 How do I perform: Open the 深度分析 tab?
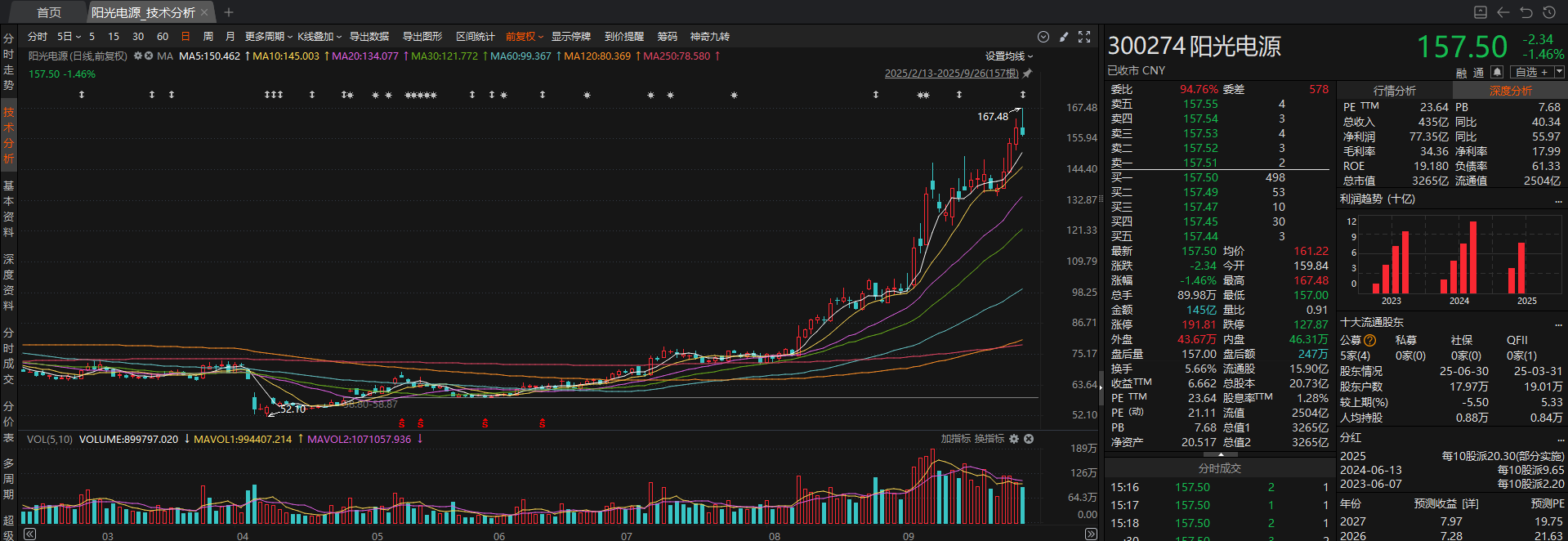[x=1510, y=91]
